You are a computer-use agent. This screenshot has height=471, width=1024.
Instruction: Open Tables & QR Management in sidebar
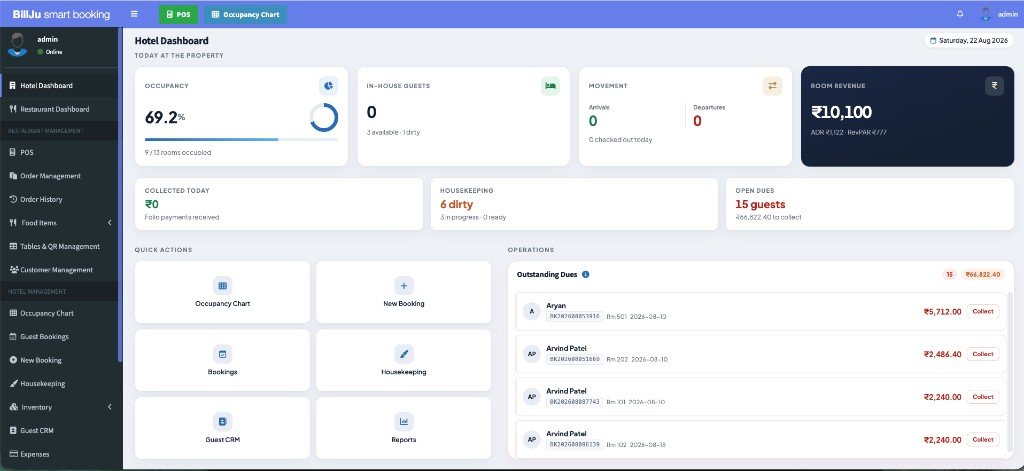60,246
